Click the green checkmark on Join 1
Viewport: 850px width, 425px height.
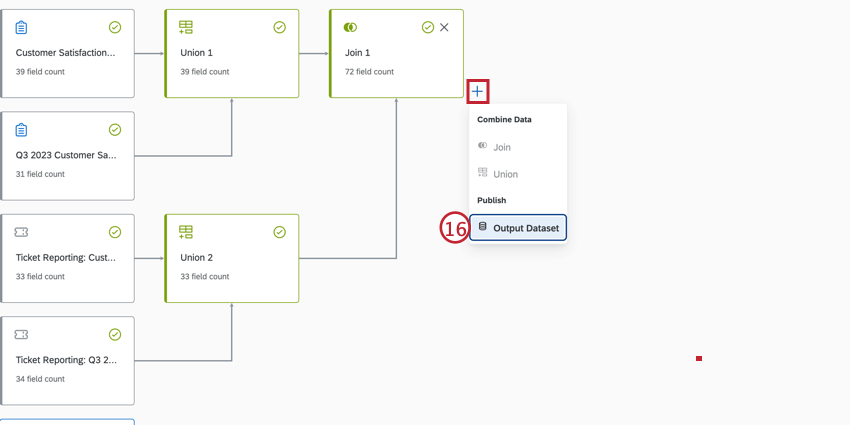[x=428, y=28]
